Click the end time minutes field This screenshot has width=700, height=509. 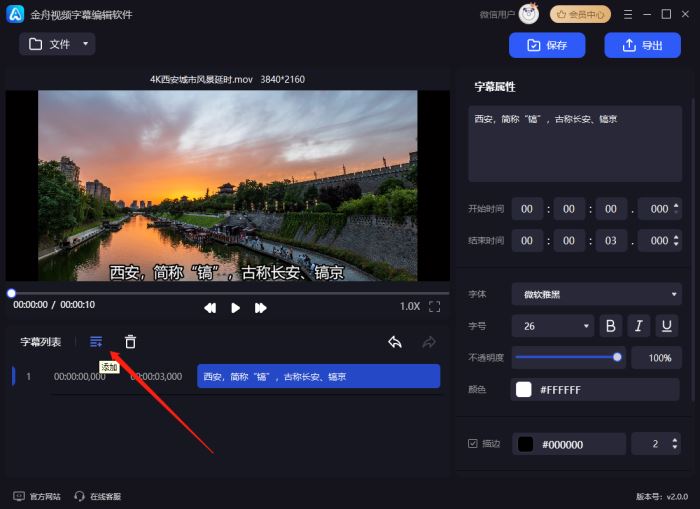click(x=569, y=241)
